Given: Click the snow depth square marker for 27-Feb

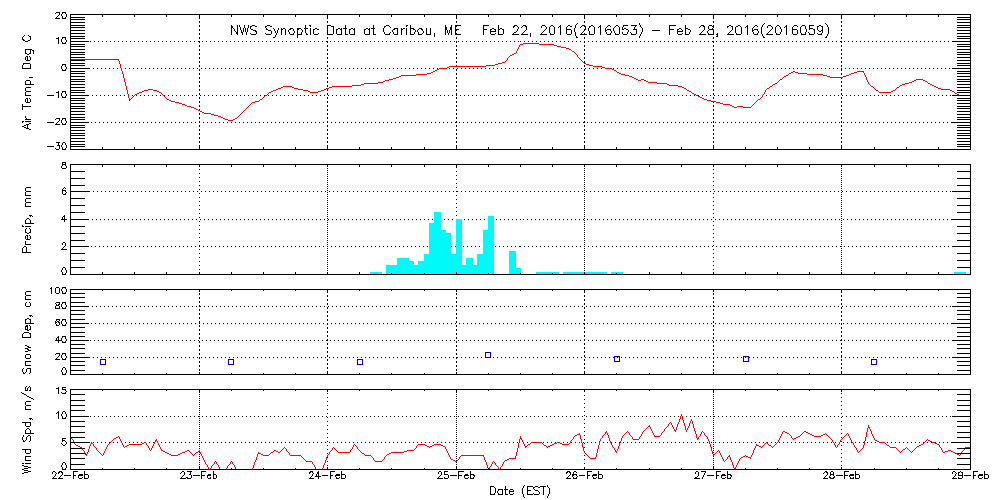Looking at the screenshot, I should click(746, 358).
